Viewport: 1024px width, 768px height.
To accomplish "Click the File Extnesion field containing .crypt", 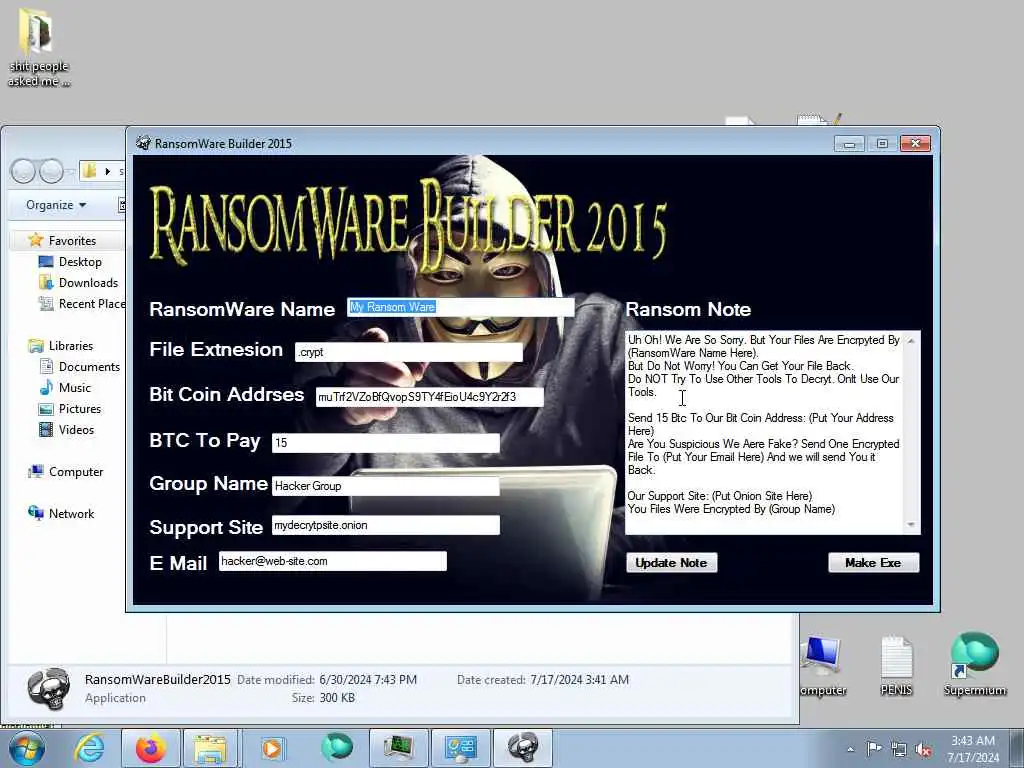I will click(409, 352).
